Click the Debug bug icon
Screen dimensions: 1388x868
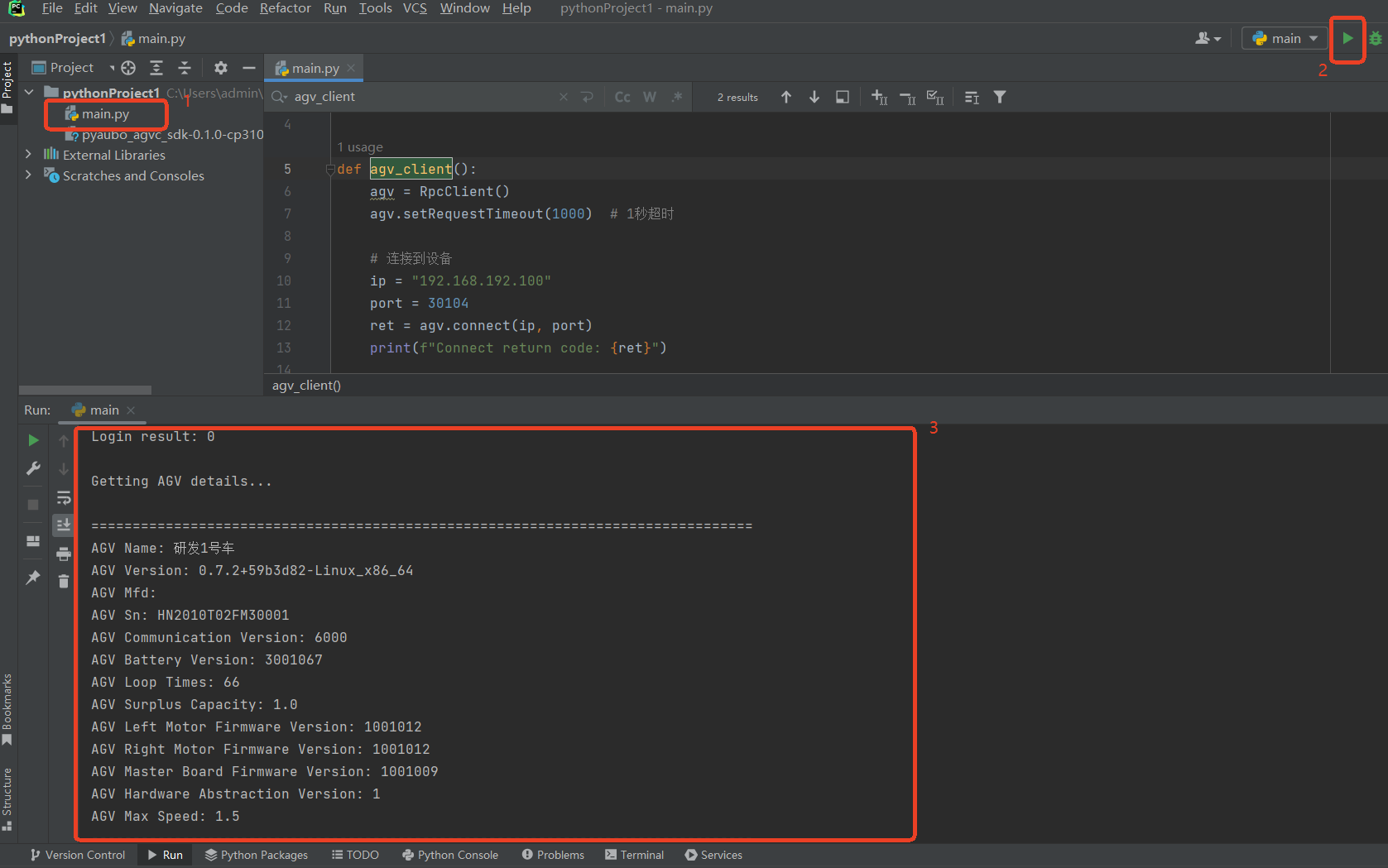pos(1376,38)
